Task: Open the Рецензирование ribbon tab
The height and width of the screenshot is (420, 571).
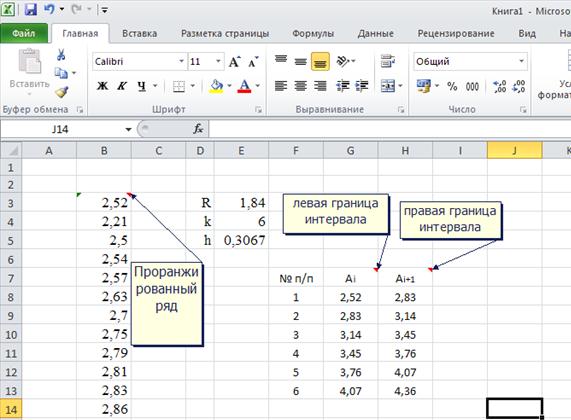Action: pyautogui.click(x=456, y=34)
